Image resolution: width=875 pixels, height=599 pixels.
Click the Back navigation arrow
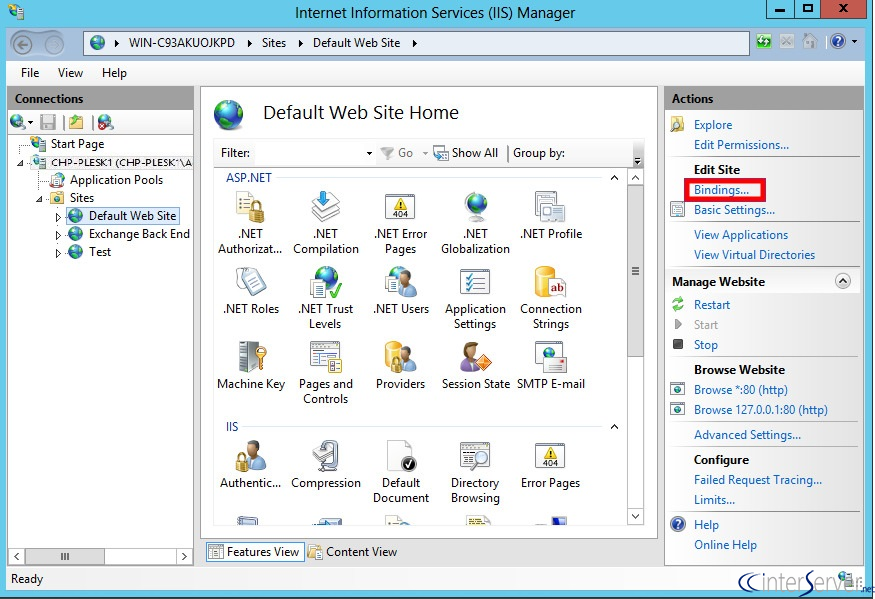(x=22, y=44)
